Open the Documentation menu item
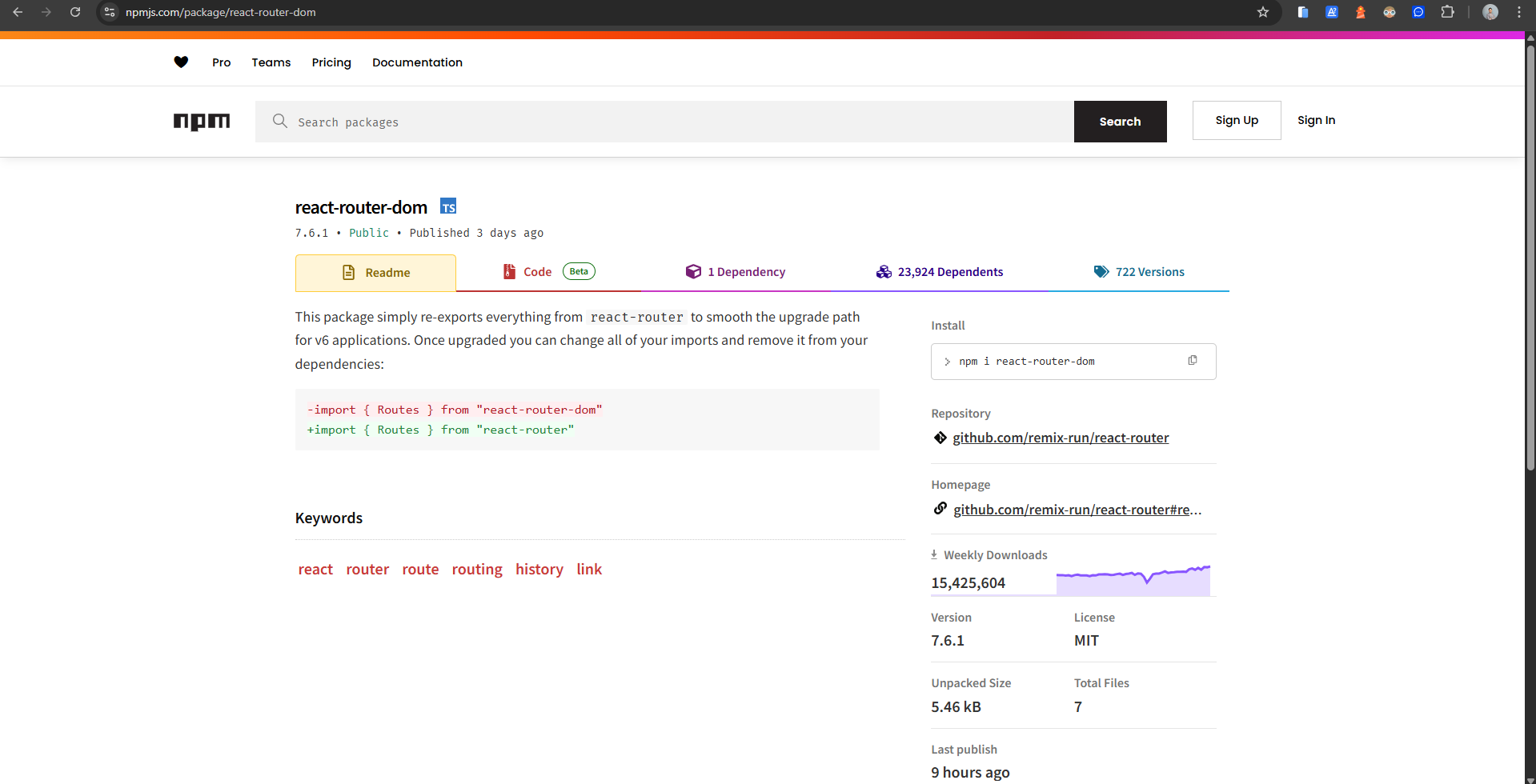The image size is (1536, 784). [x=417, y=62]
